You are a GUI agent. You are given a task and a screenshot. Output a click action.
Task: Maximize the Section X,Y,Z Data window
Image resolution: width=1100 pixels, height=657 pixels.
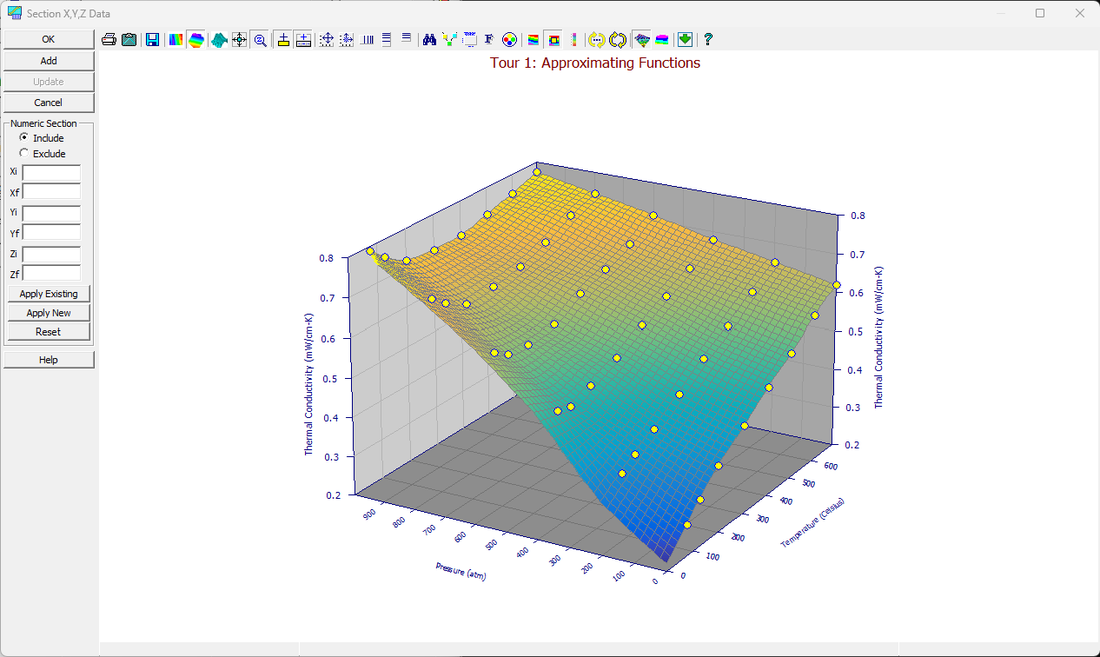tap(1040, 13)
